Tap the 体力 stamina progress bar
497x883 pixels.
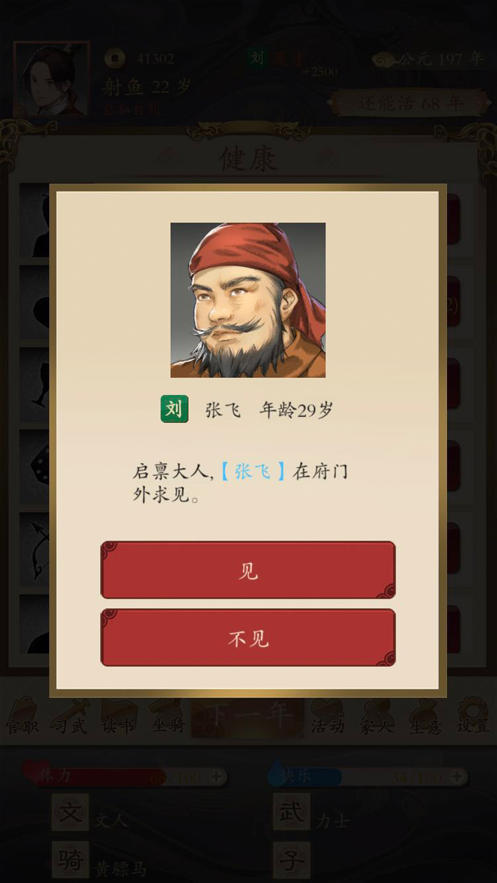[124, 777]
